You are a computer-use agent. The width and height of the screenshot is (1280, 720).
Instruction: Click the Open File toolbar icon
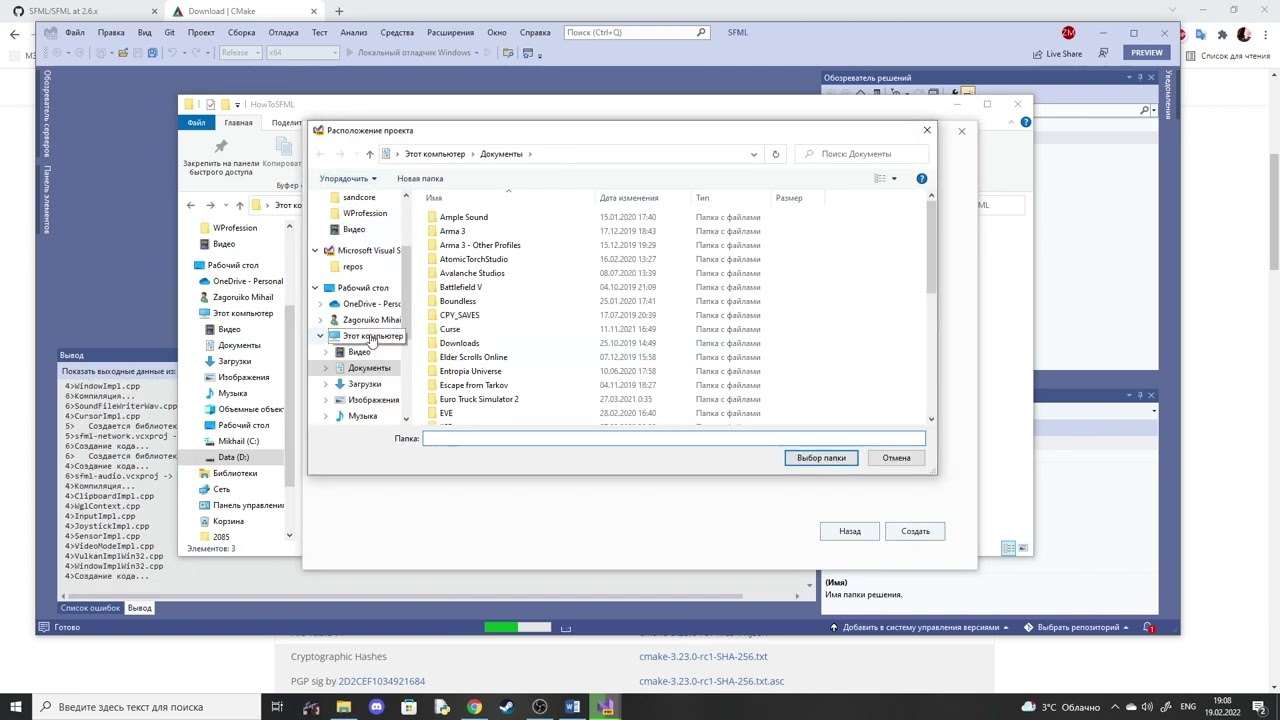pyautogui.click(x=123, y=53)
